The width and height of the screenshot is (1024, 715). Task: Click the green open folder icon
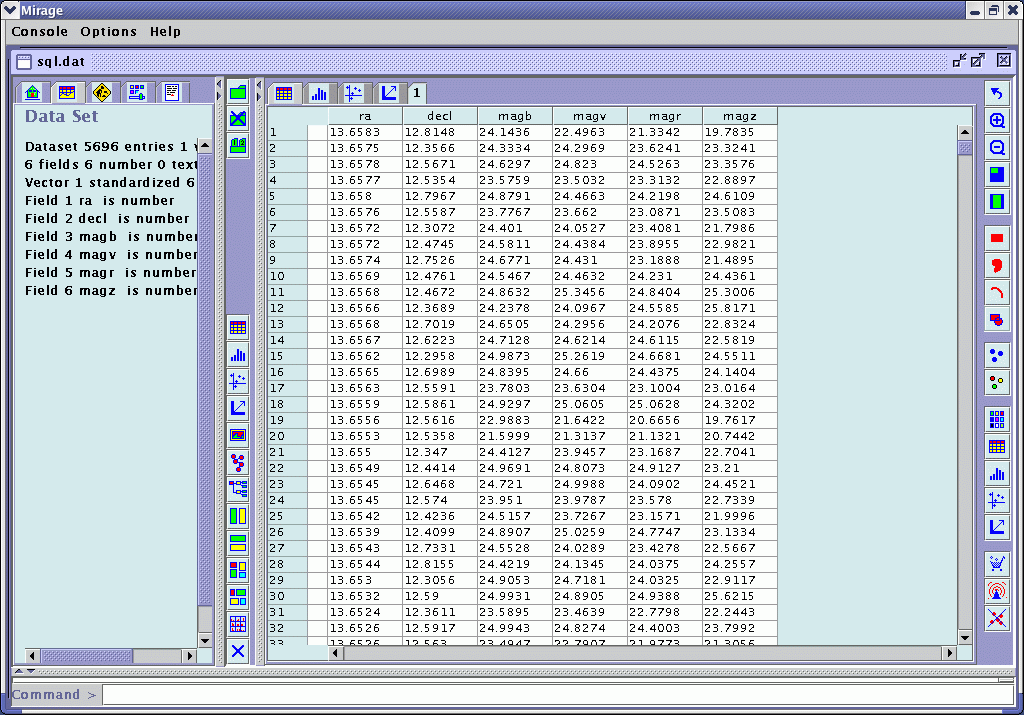coord(238,92)
